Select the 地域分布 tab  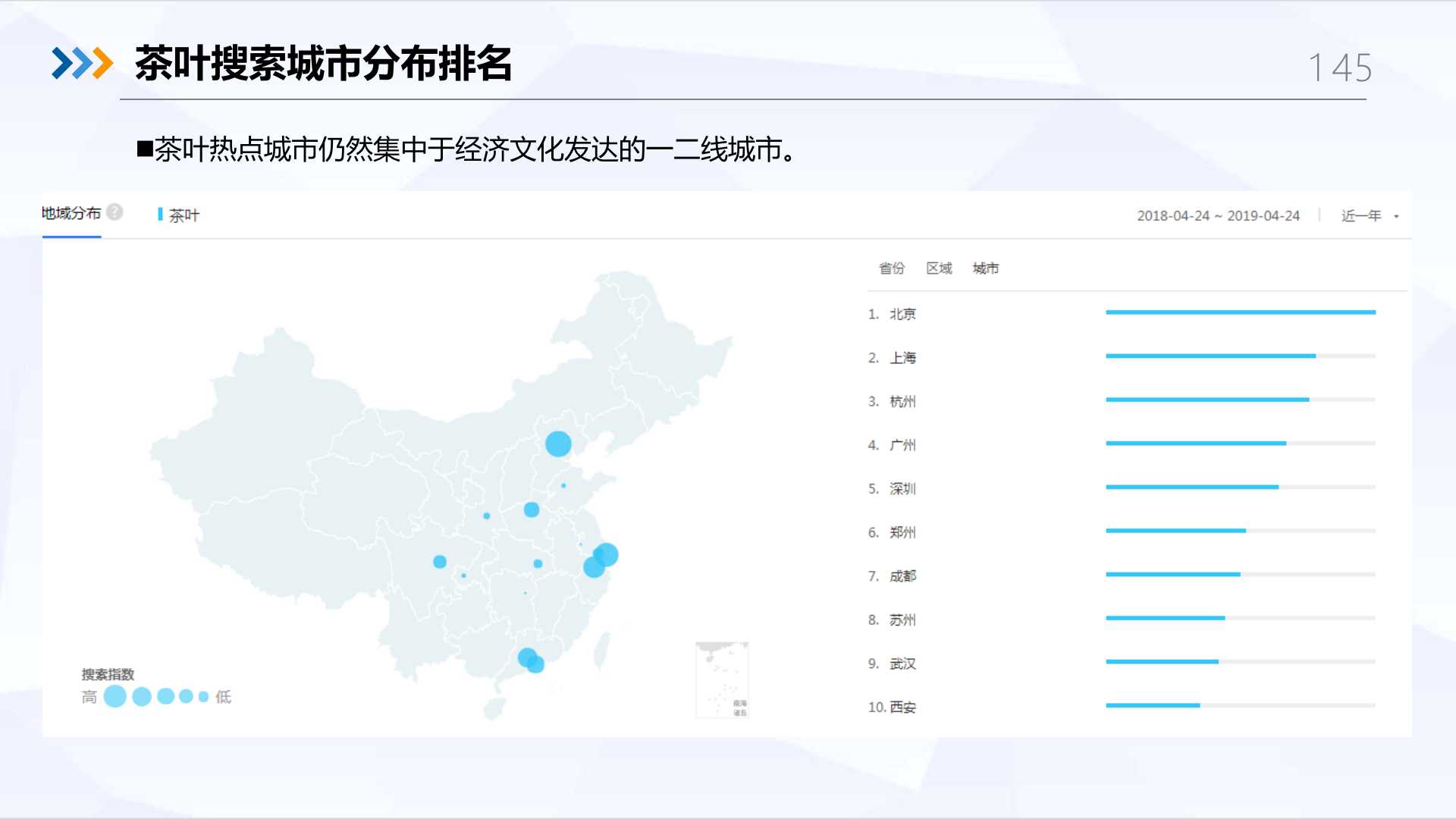click(71, 214)
